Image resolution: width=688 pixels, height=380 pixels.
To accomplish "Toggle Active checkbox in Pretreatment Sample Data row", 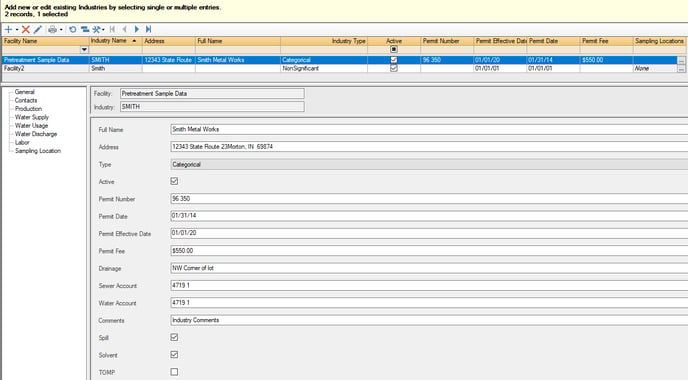I will coord(394,60).
